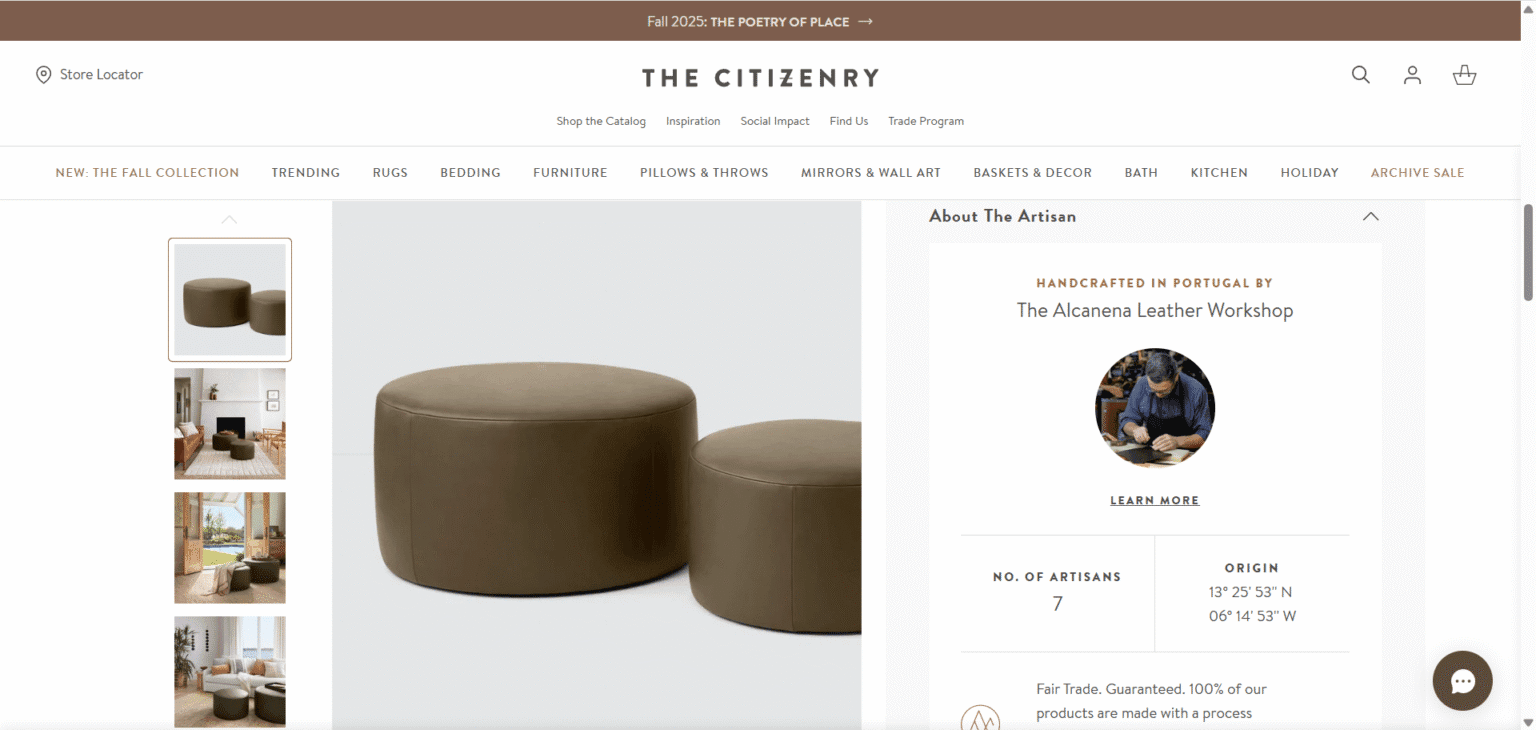Click the Learn More artisan link
This screenshot has width=1536, height=730.
pyautogui.click(x=1154, y=501)
